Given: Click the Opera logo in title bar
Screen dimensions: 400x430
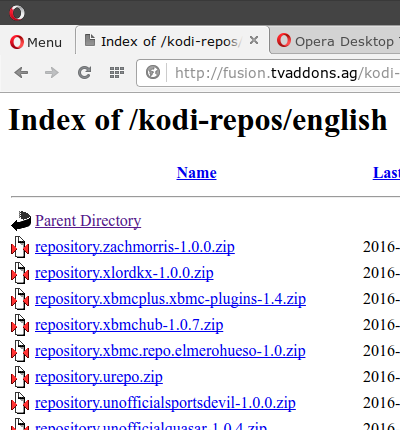Looking at the screenshot, I should (x=17, y=13).
